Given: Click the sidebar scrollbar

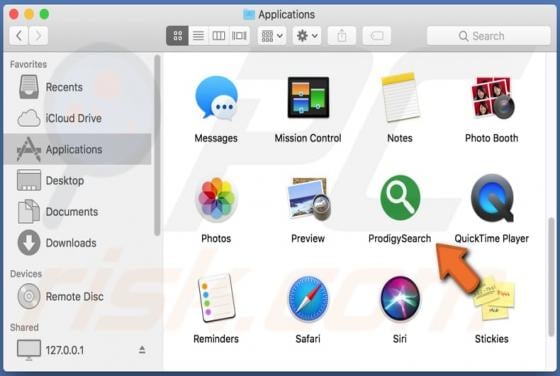Looking at the screenshot, I should coord(157,146).
